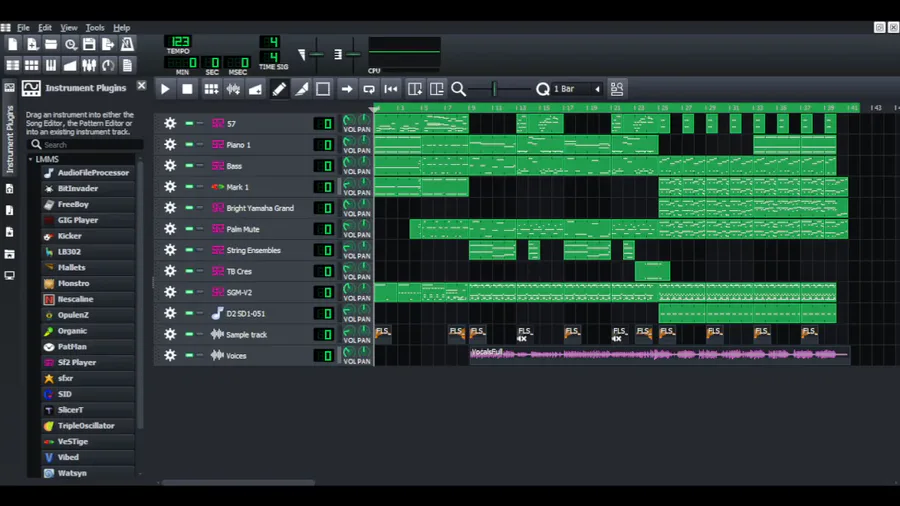The height and width of the screenshot is (506, 900).
Task: Open the Tools menu
Action: (95, 28)
